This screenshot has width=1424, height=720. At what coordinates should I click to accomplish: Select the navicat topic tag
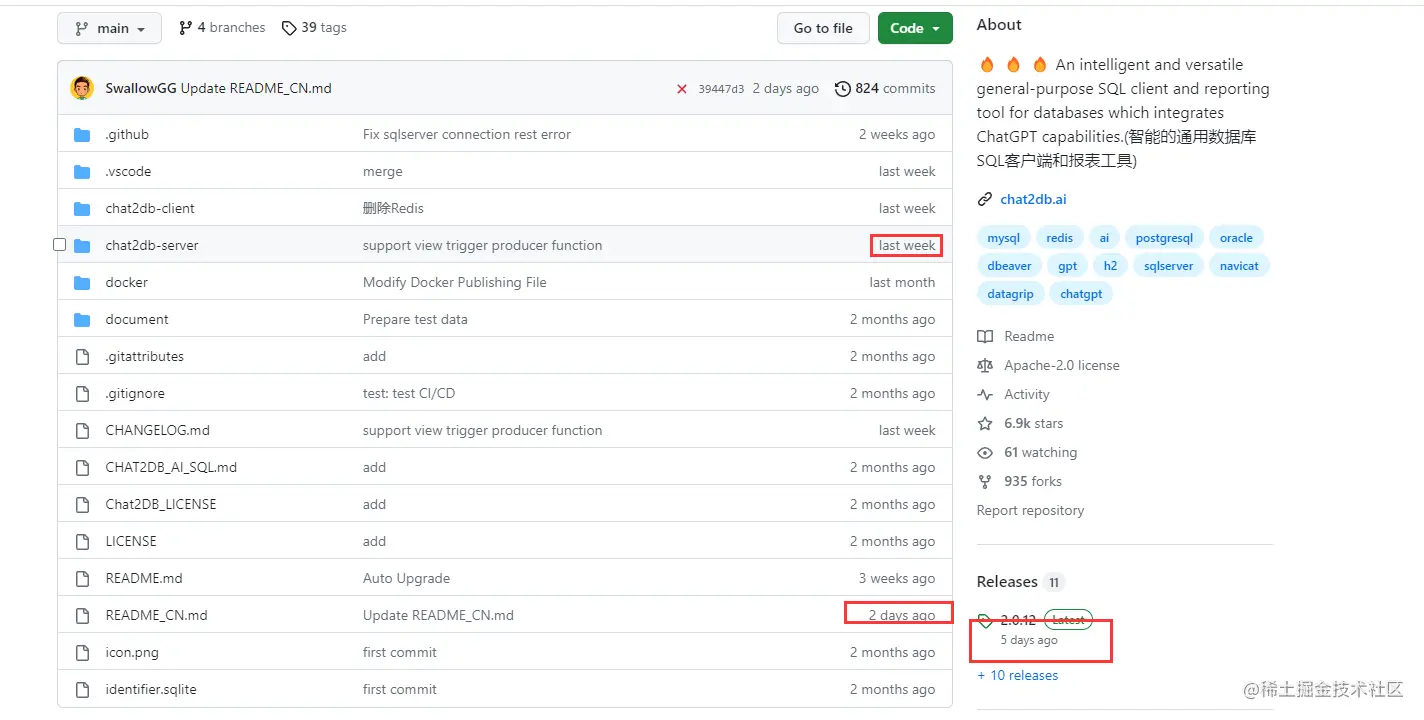click(x=1239, y=266)
